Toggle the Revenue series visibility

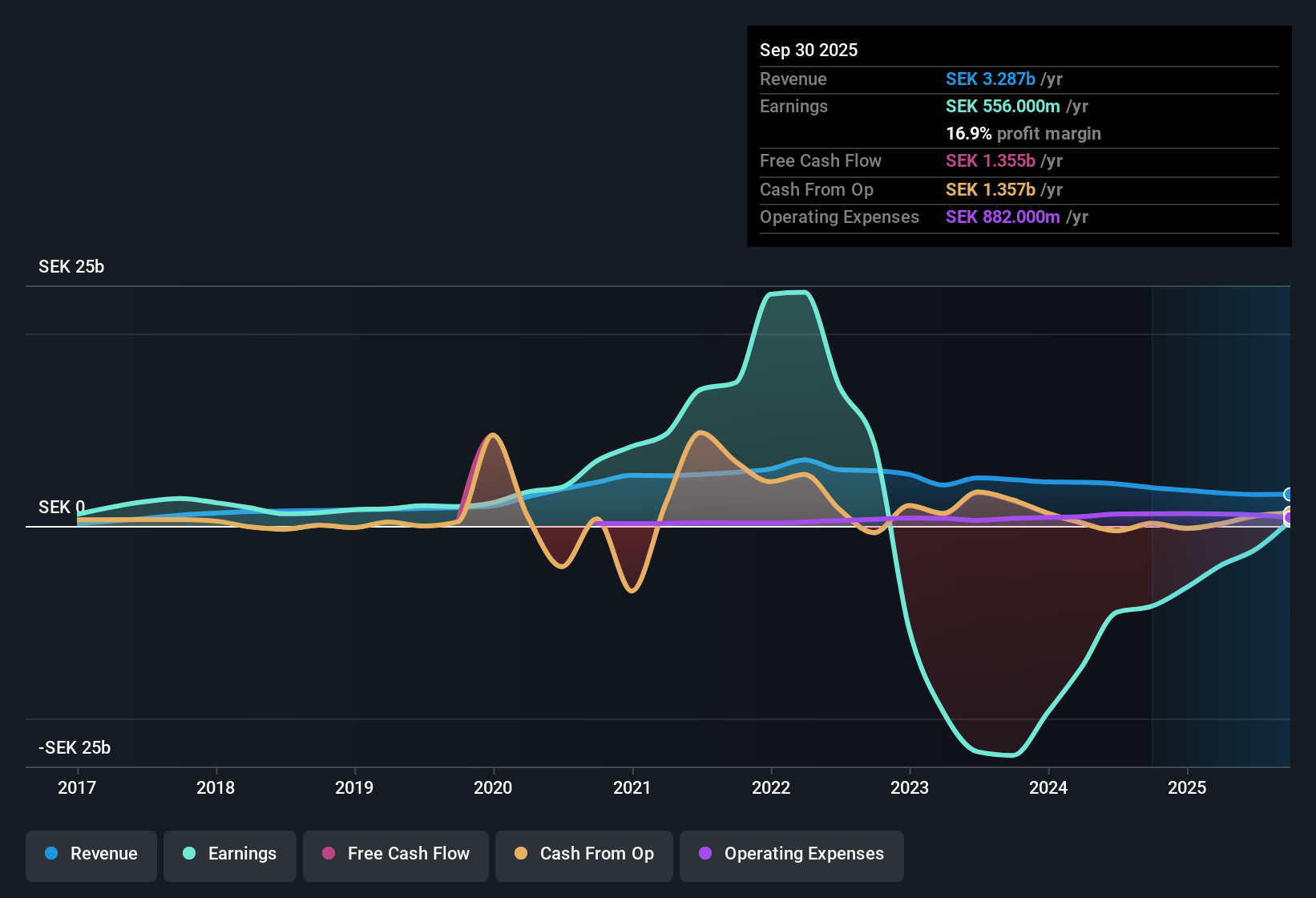coord(91,854)
